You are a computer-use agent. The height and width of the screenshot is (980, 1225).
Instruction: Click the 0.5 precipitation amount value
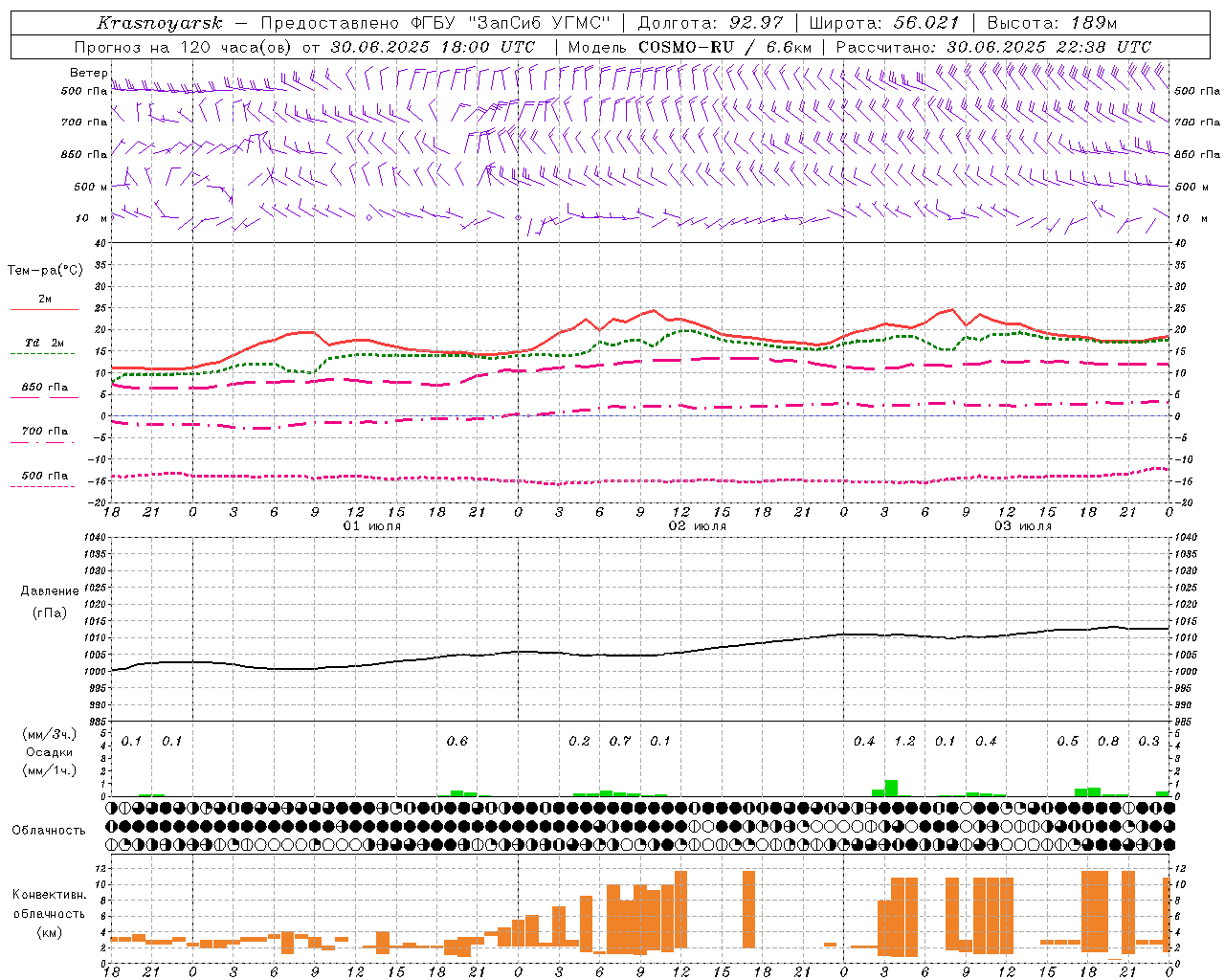point(1067,742)
